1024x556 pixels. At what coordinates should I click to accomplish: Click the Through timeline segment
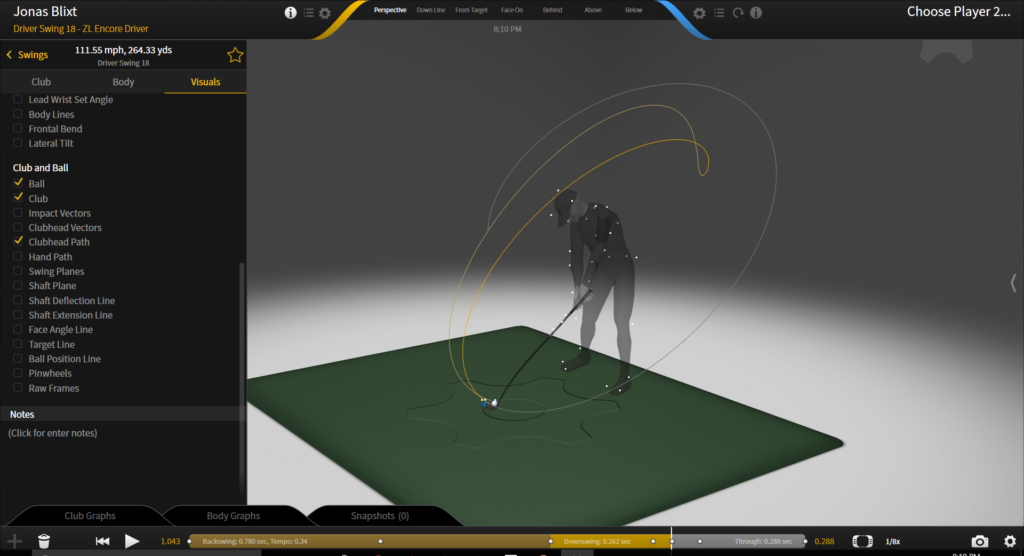click(x=739, y=541)
